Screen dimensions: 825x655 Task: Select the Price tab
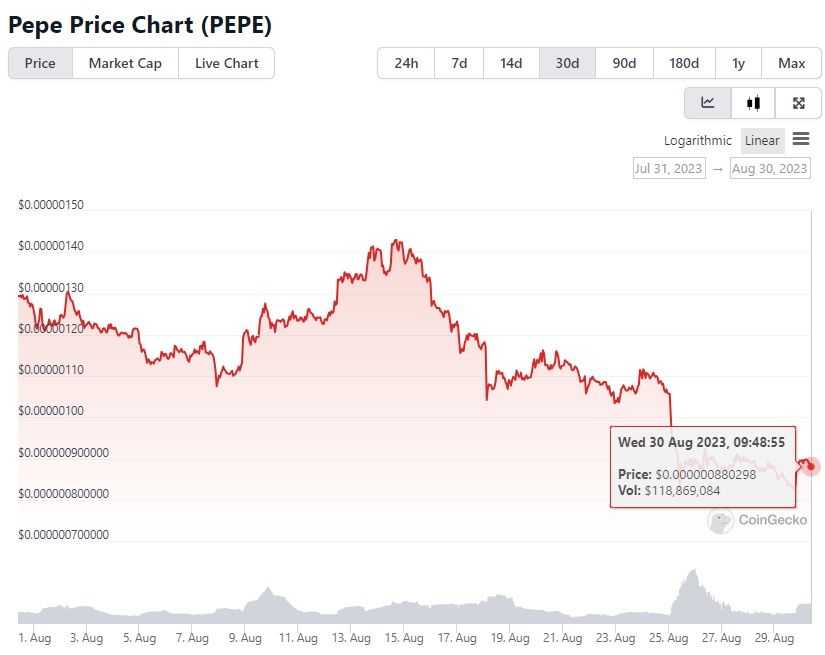tap(40, 63)
